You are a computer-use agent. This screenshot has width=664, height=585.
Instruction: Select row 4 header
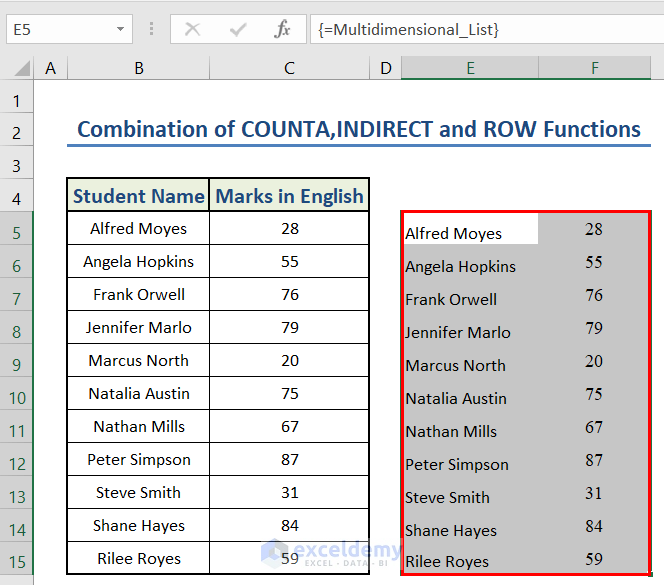pyautogui.click(x=17, y=199)
